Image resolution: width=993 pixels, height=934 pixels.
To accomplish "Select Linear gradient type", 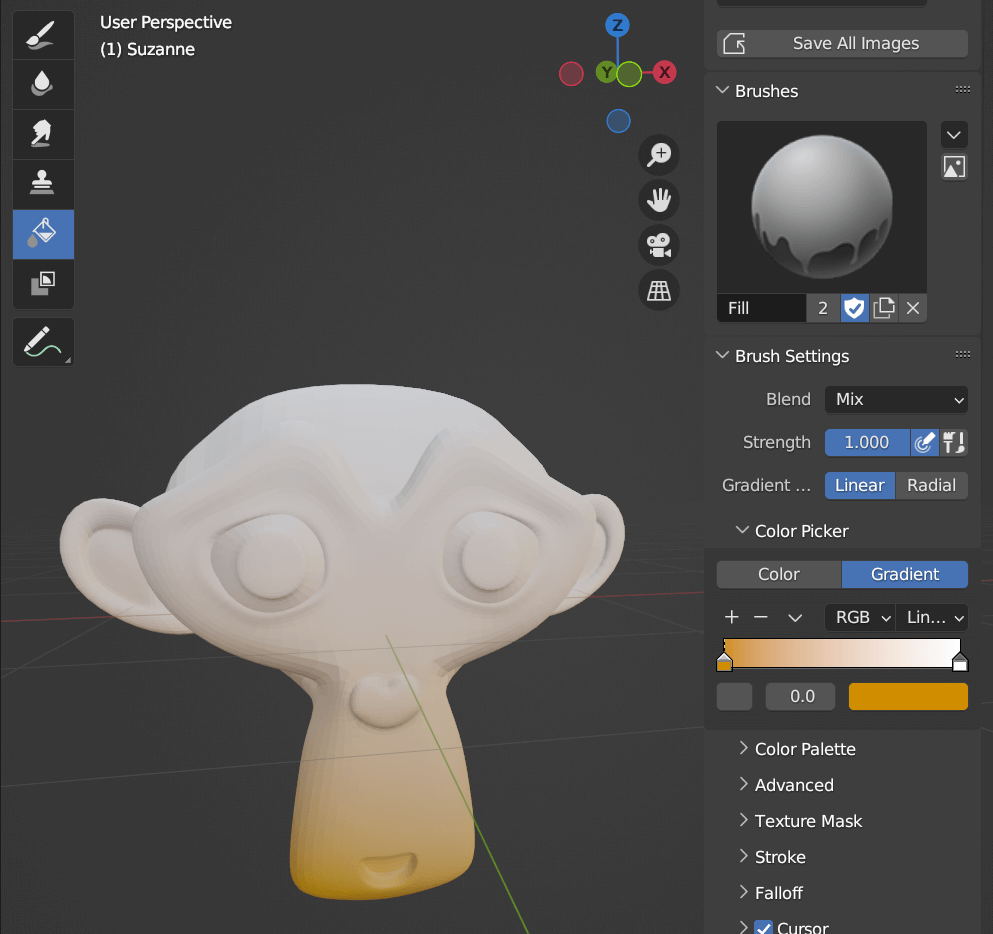I will 859,486.
